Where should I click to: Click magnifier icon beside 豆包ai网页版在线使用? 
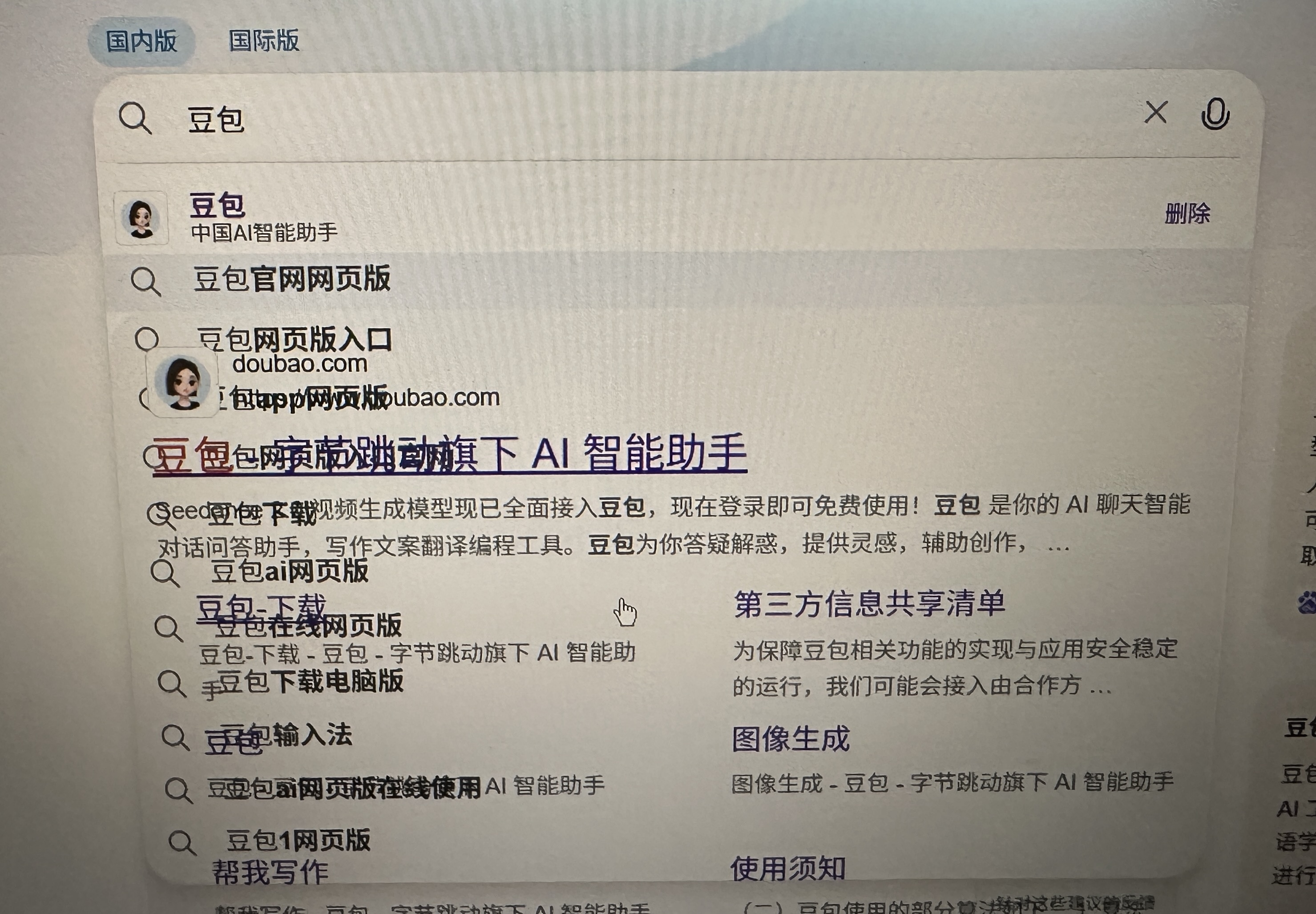tap(179, 791)
